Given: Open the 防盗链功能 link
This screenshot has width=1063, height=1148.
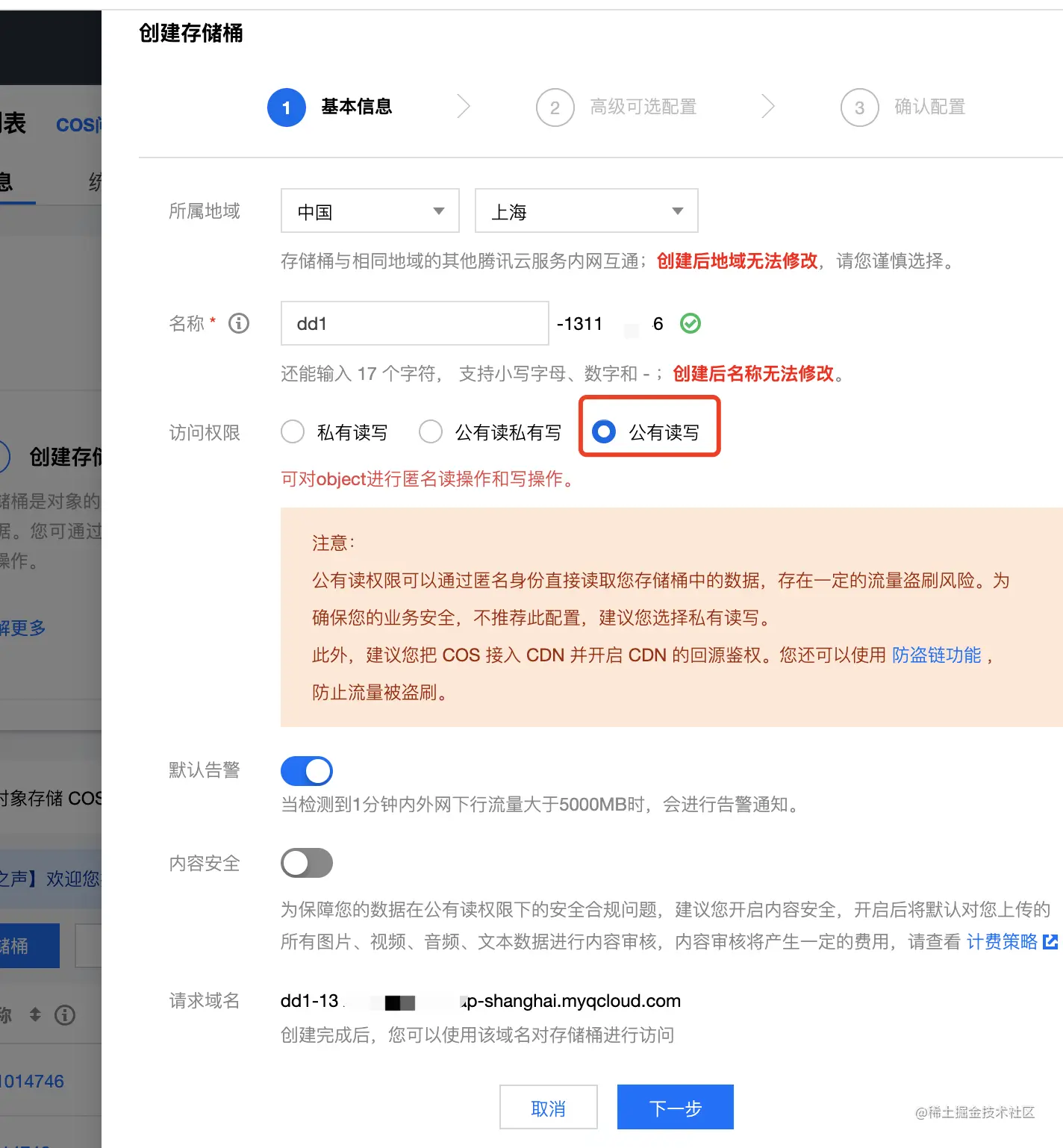Looking at the screenshot, I should coord(937,655).
